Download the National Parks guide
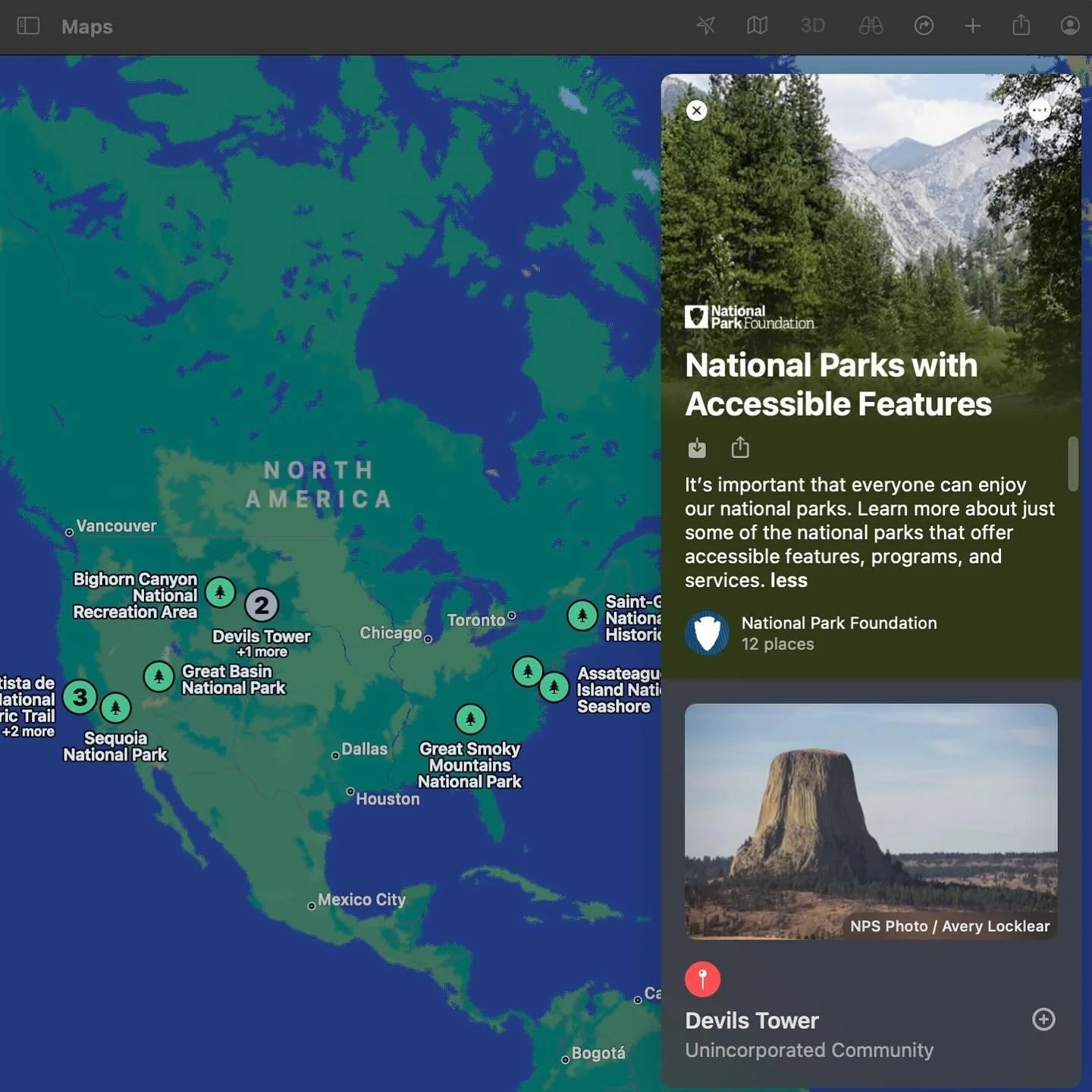Viewport: 1092px width, 1092px height. coord(697,447)
